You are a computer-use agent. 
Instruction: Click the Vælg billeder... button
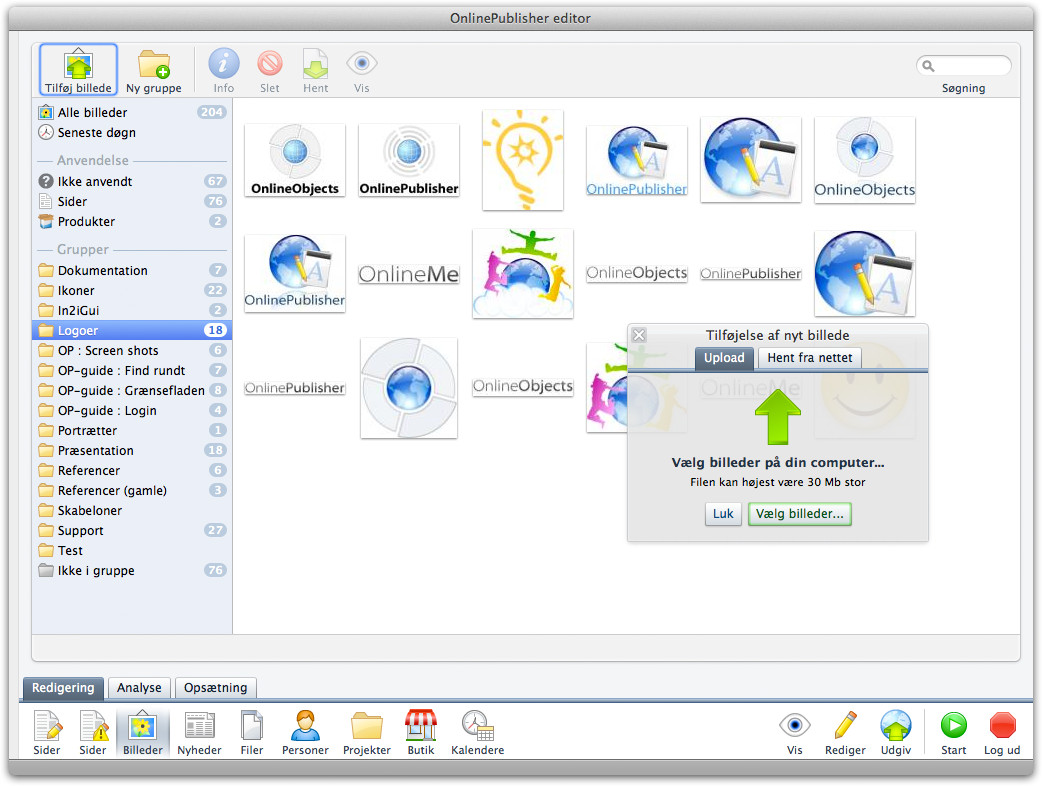pos(799,514)
